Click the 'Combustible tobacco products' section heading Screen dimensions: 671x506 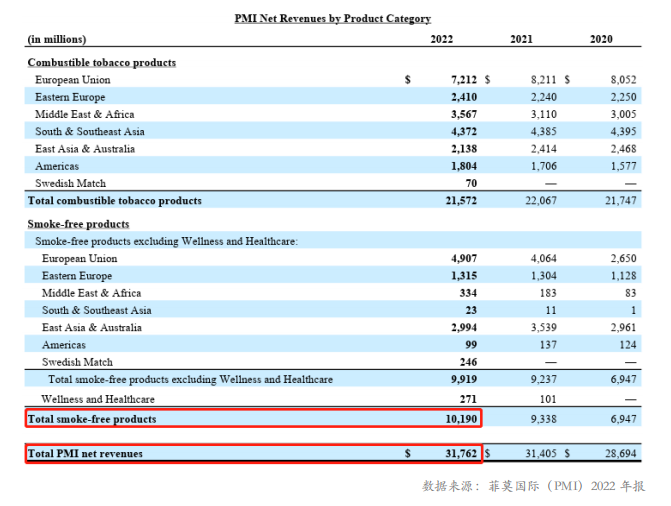(102, 63)
